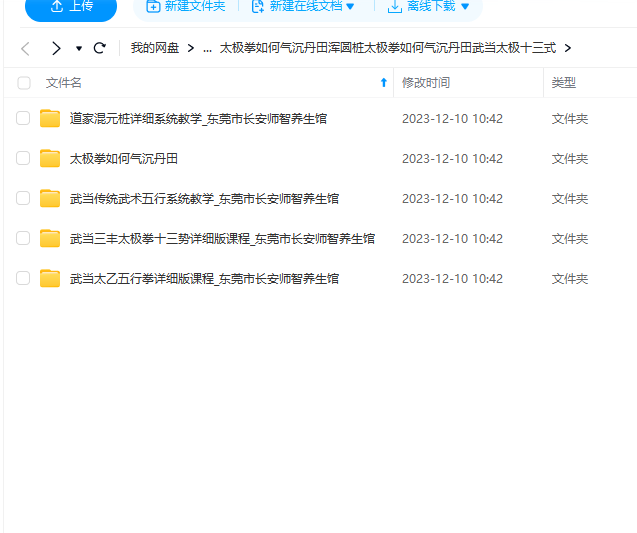The height and width of the screenshot is (533, 637).
Task: Click the 太极拳如何气沉丹田 folder icon
Action: (x=50, y=158)
